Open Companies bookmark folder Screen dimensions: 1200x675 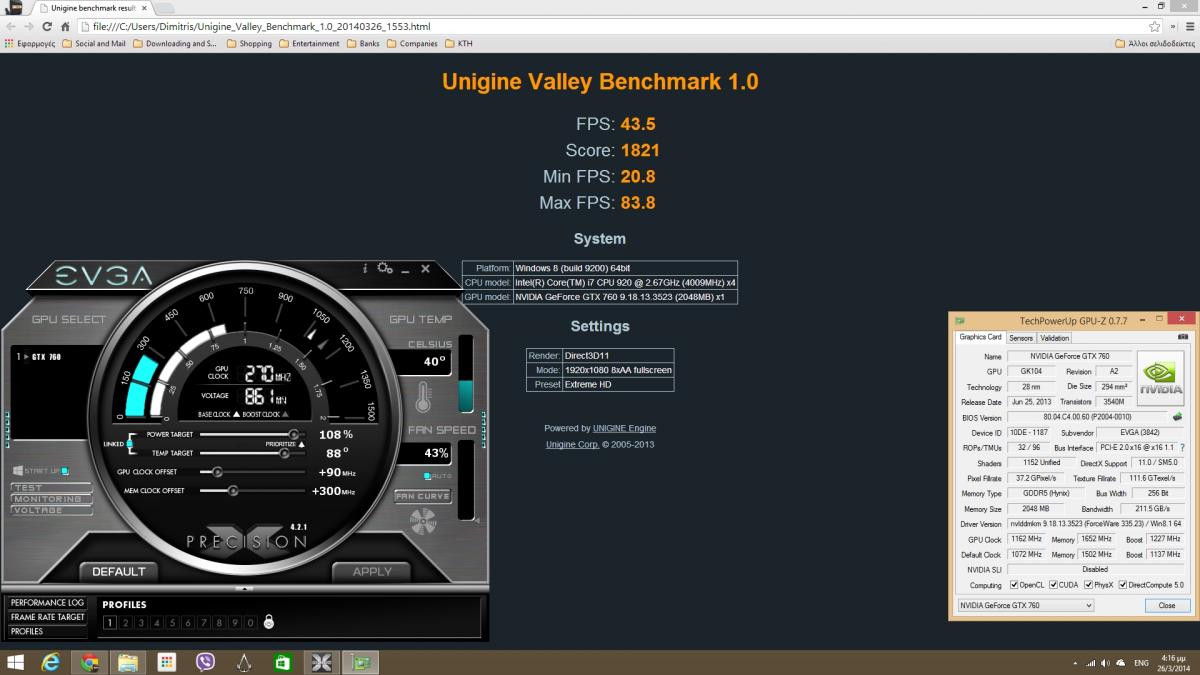[413, 44]
